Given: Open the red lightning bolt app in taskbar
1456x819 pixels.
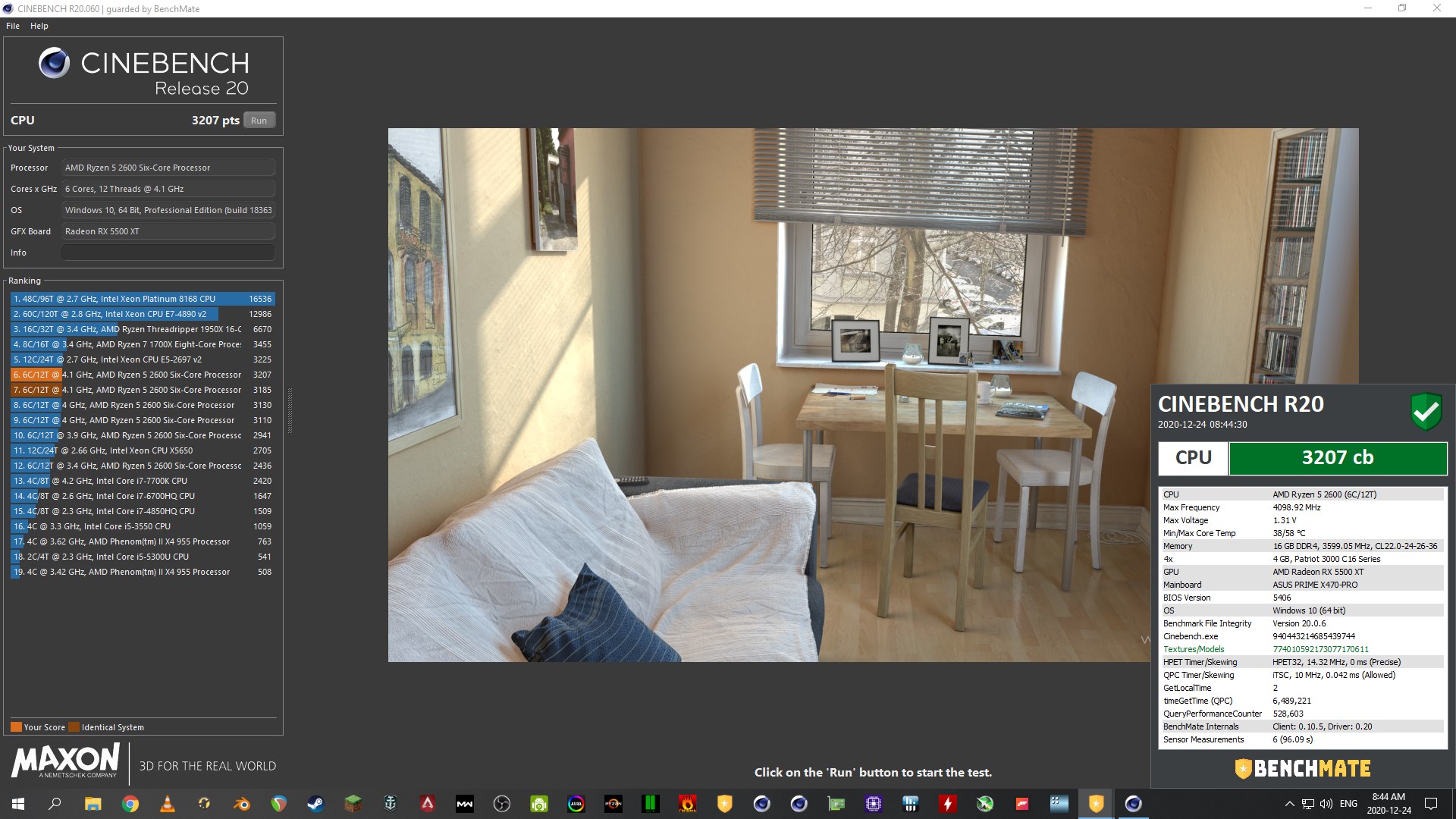Looking at the screenshot, I should (x=947, y=804).
